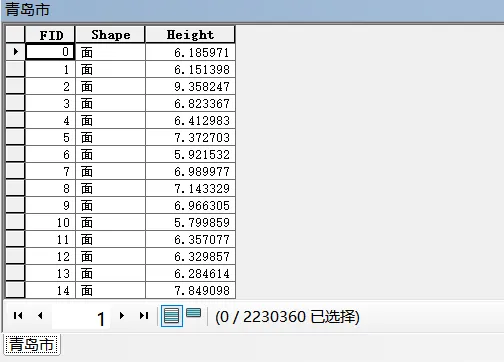Click Height value 6.966305

coord(190,205)
